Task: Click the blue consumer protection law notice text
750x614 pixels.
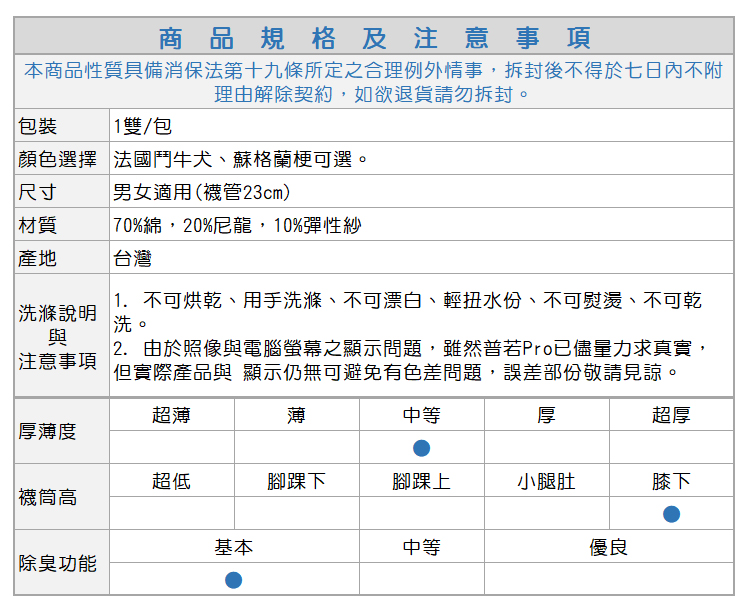Action: 373,82
